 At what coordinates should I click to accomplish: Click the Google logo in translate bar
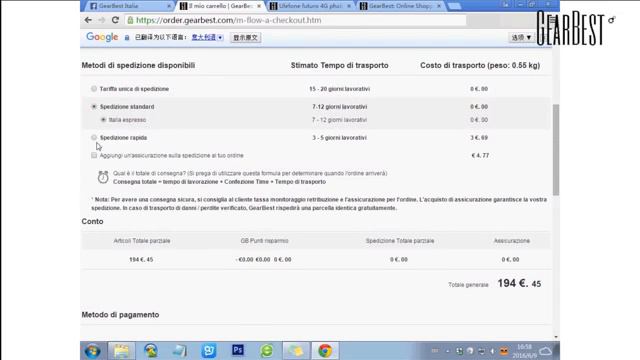click(x=102, y=37)
